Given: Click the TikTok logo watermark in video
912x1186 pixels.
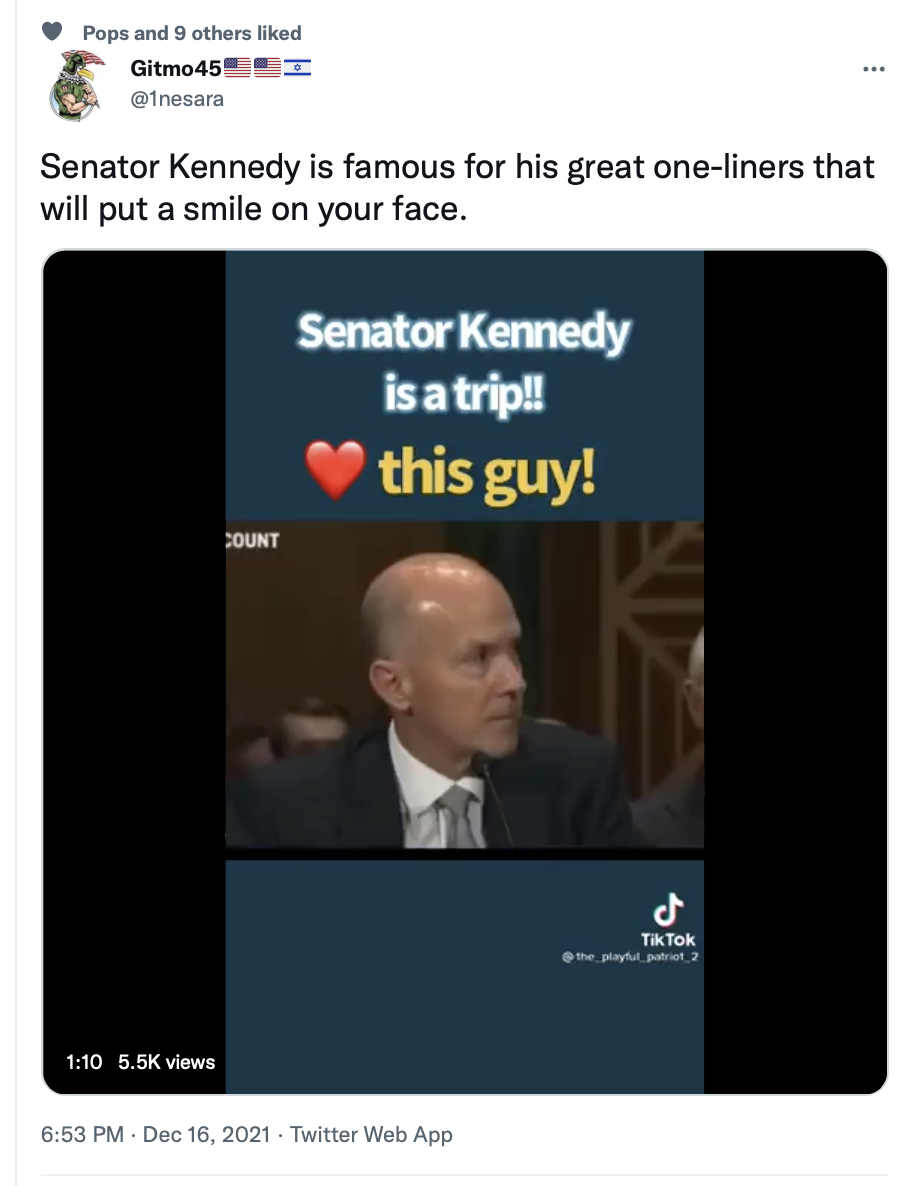Looking at the screenshot, I should click(x=668, y=920).
